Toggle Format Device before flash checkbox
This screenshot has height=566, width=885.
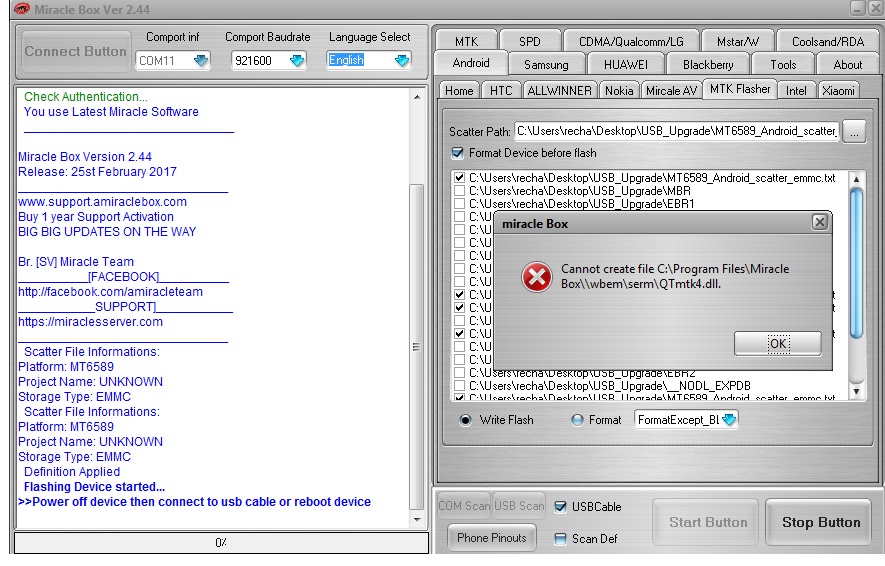coord(457,153)
